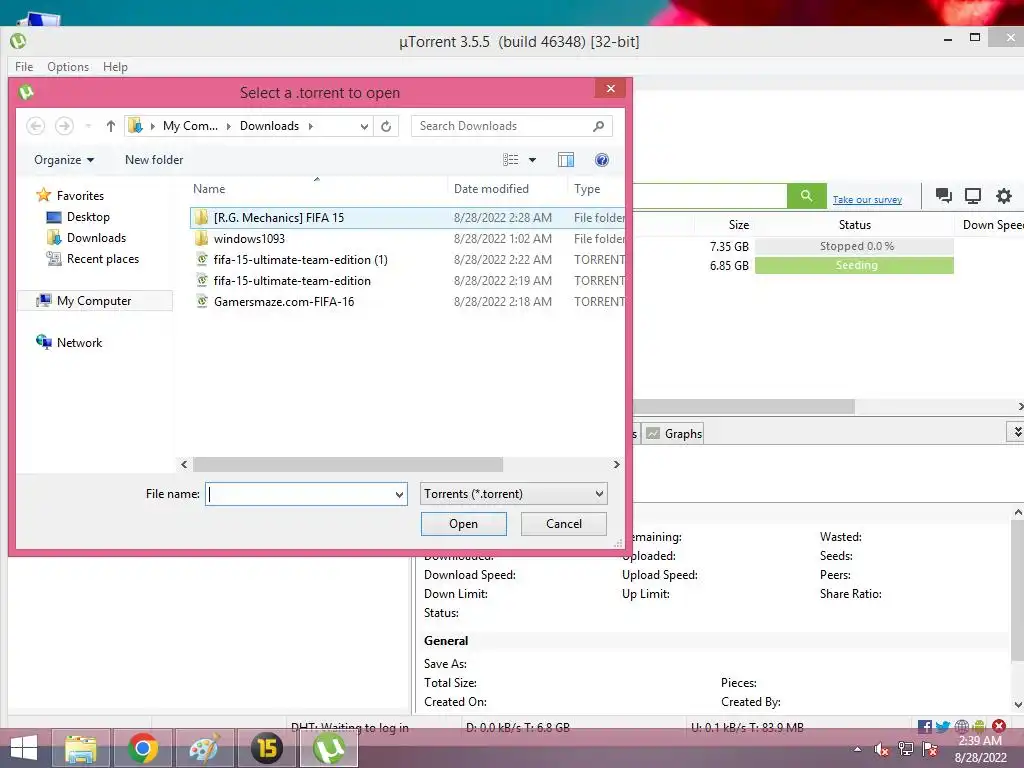Image resolution: width=1024 pixels, height=768 pixels.
Task: Open recent locations dropdown arrow
Action: click(x=88, y=126)
